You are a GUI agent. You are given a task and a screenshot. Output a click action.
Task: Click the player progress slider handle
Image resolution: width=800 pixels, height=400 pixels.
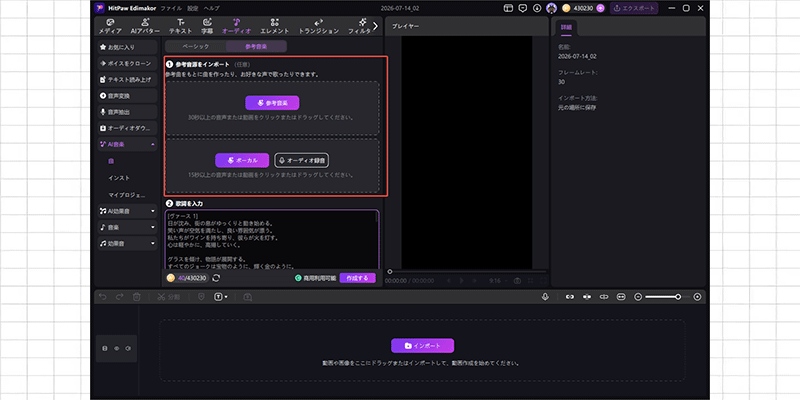pyautogui.click(x=390, y=271)
